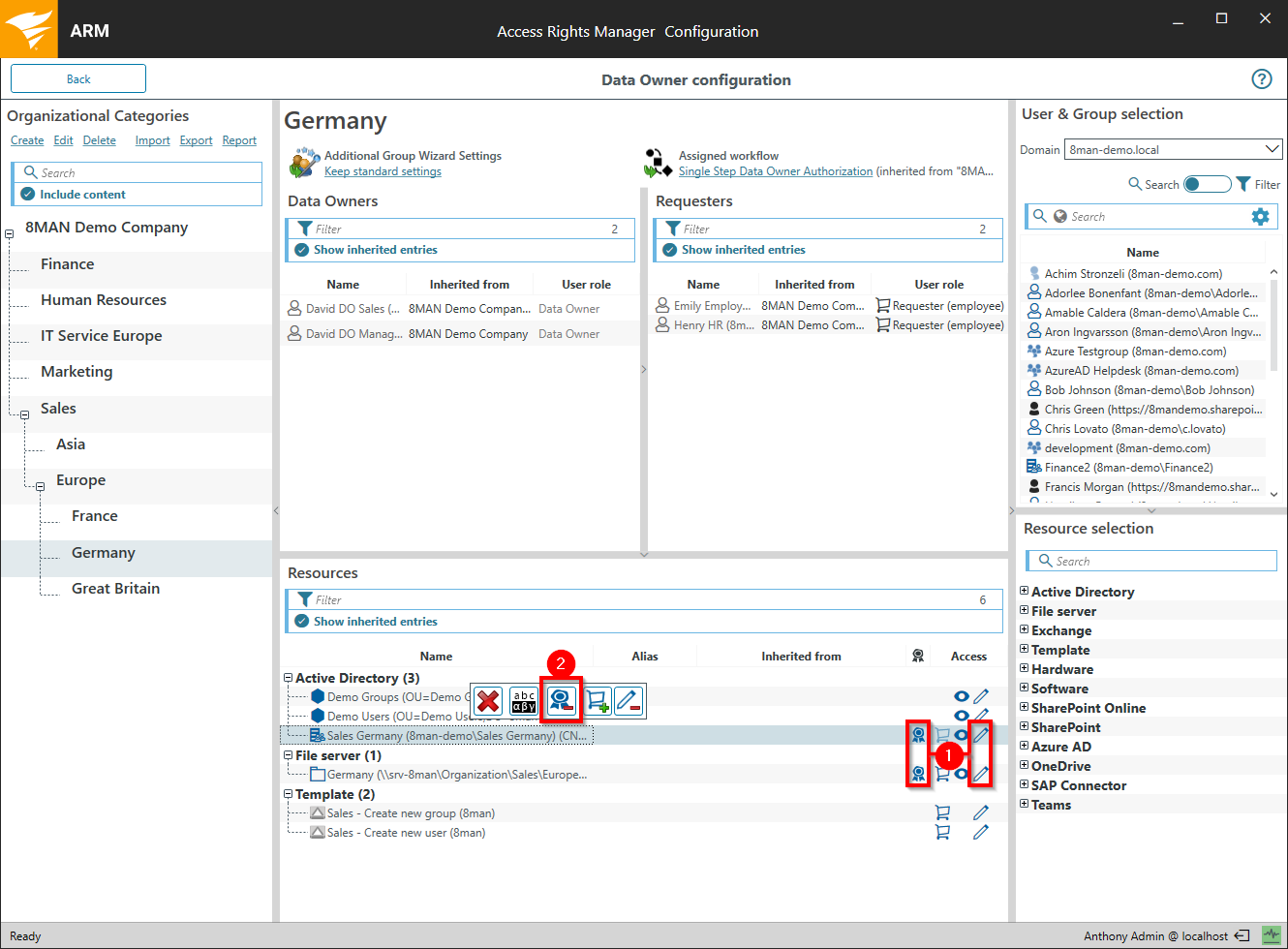Click the Back button
The height and width of the screenshot is (949, 1288).
tap(78, 79)
